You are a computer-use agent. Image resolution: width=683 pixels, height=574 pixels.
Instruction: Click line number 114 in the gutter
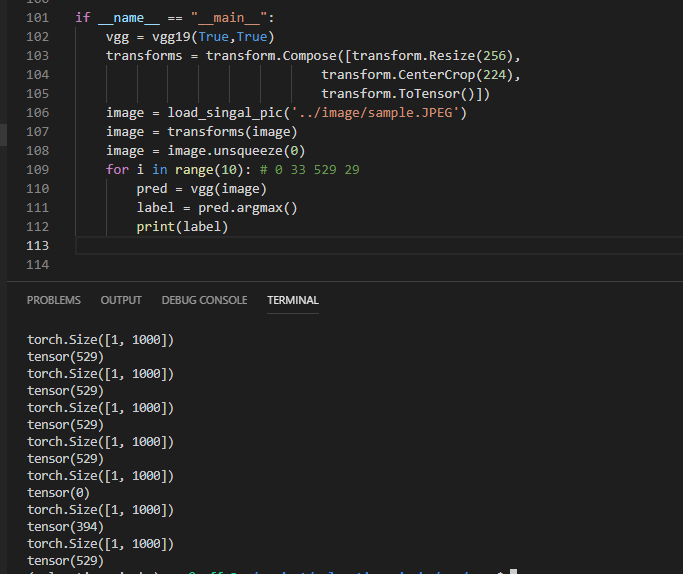click(37, 265)
